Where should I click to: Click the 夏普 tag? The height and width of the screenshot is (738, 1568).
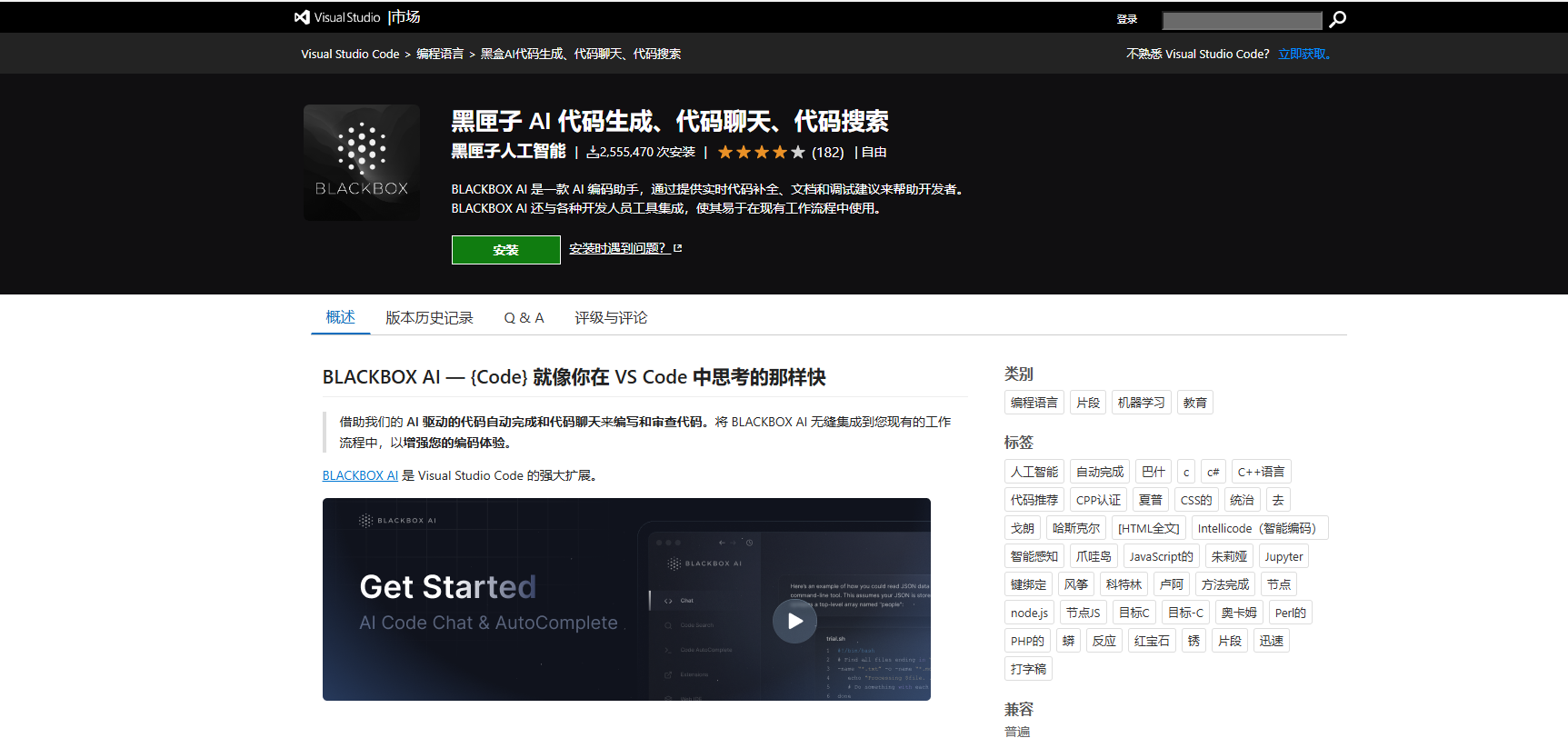coord(1151,500)
